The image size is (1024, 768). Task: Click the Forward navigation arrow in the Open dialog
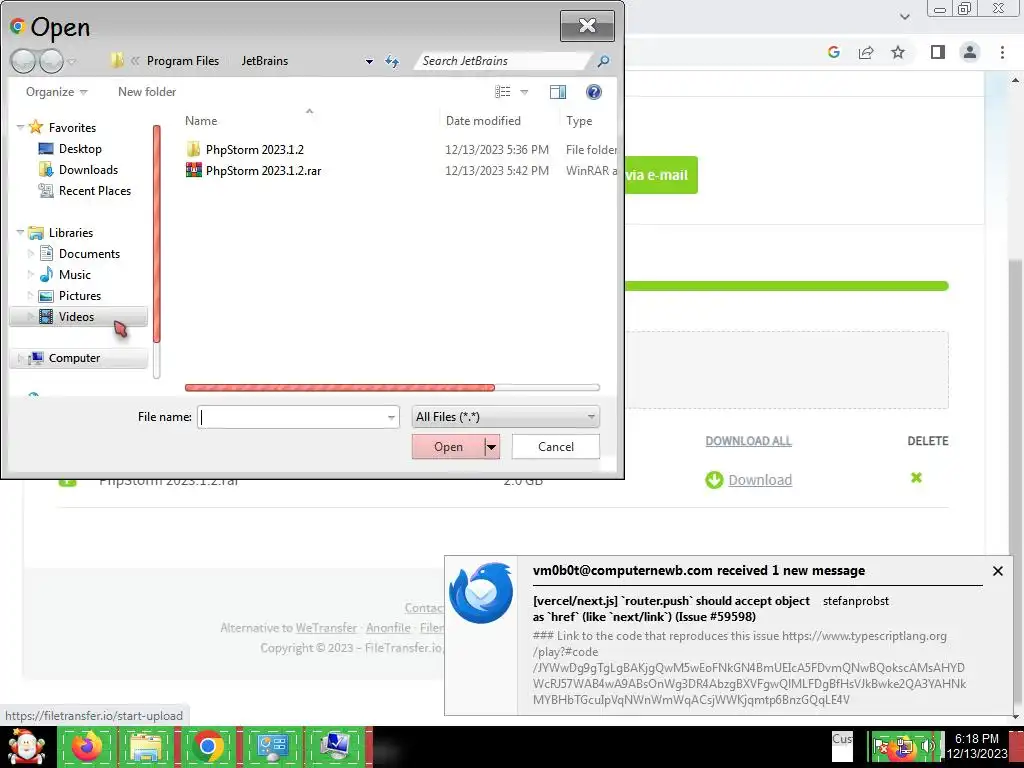point(51,61)
